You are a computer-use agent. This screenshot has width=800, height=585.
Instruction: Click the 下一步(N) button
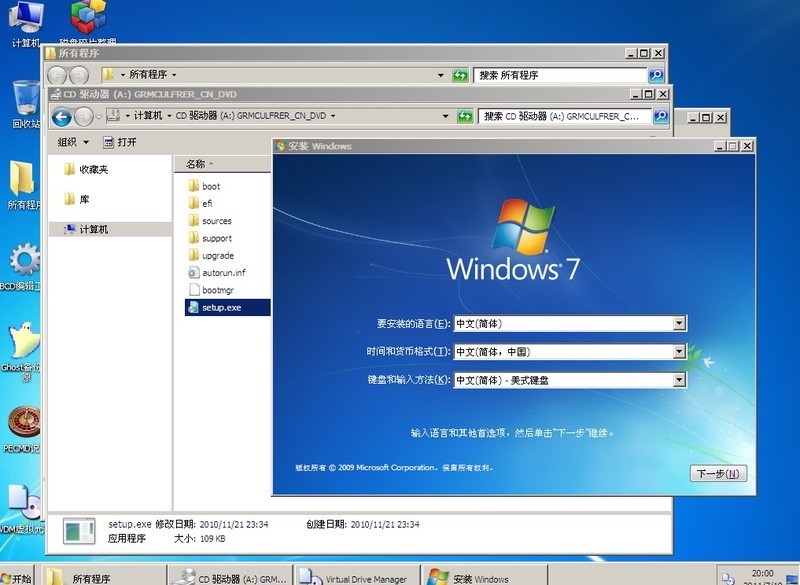click(x=718, y=473)
